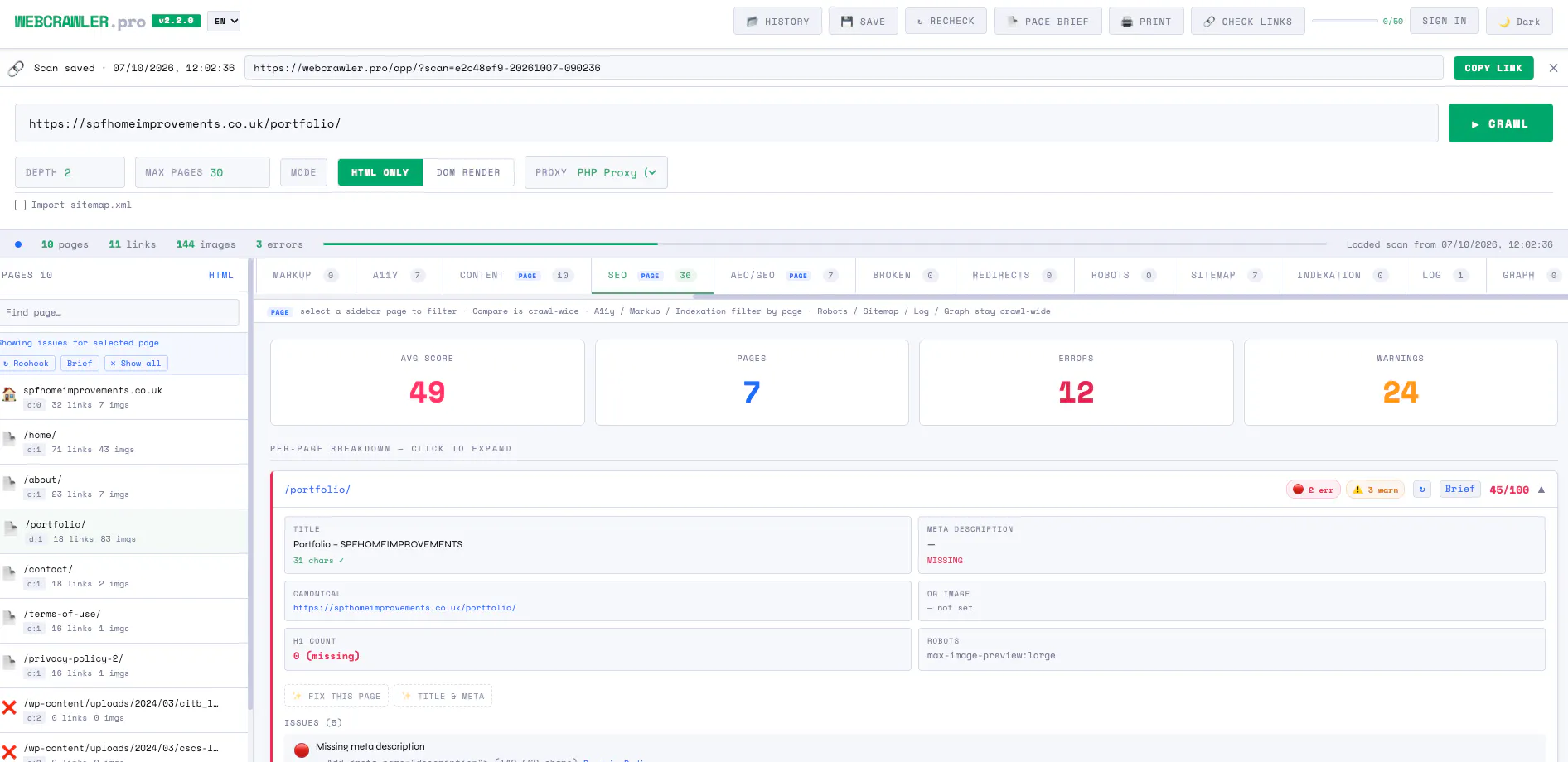Click the sparkle Title & Meta button
Image resolution: width=1568 pixels, height=762 pixels.
443,696
